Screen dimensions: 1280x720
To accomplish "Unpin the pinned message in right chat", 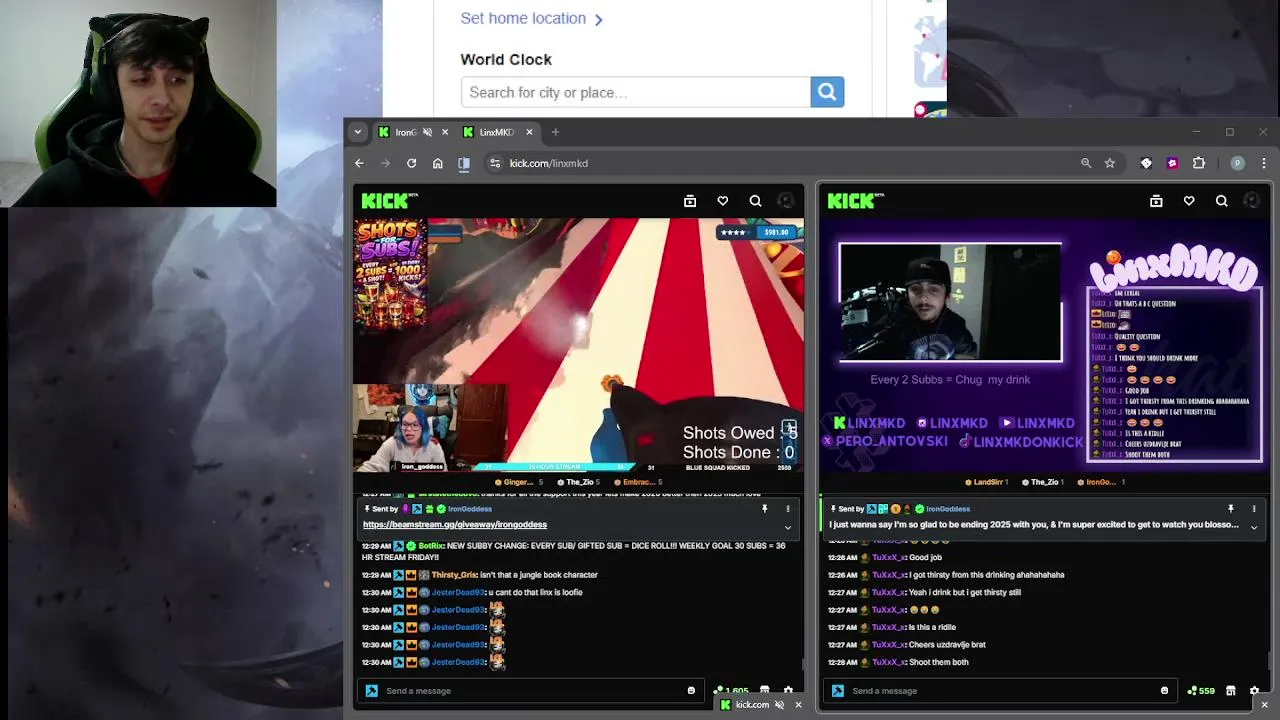I will pos(1230,509).
